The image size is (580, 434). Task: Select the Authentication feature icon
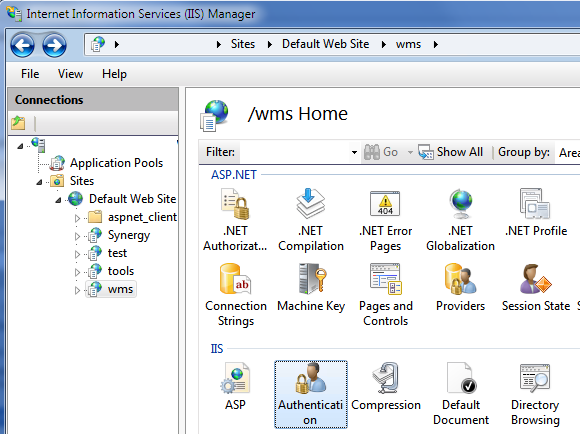[311, 394]
